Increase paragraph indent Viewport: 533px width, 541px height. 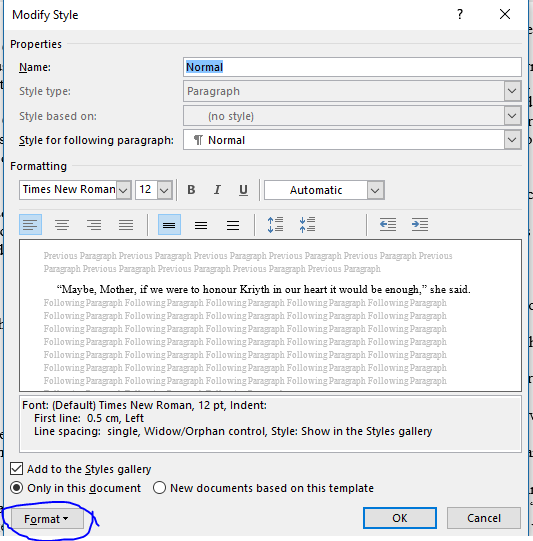coord(420,225)
